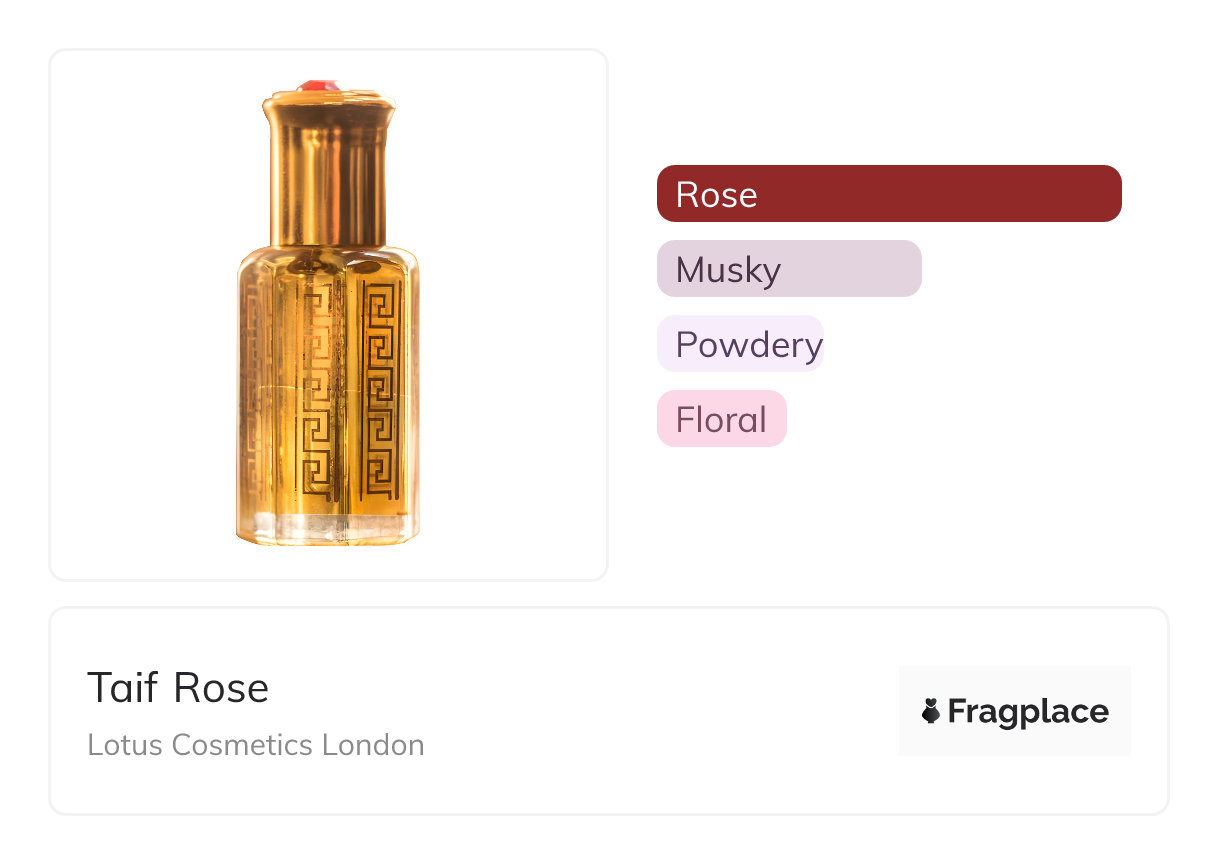
Task: Click the 'Floral' label text
Action: (x=721, y=419)
